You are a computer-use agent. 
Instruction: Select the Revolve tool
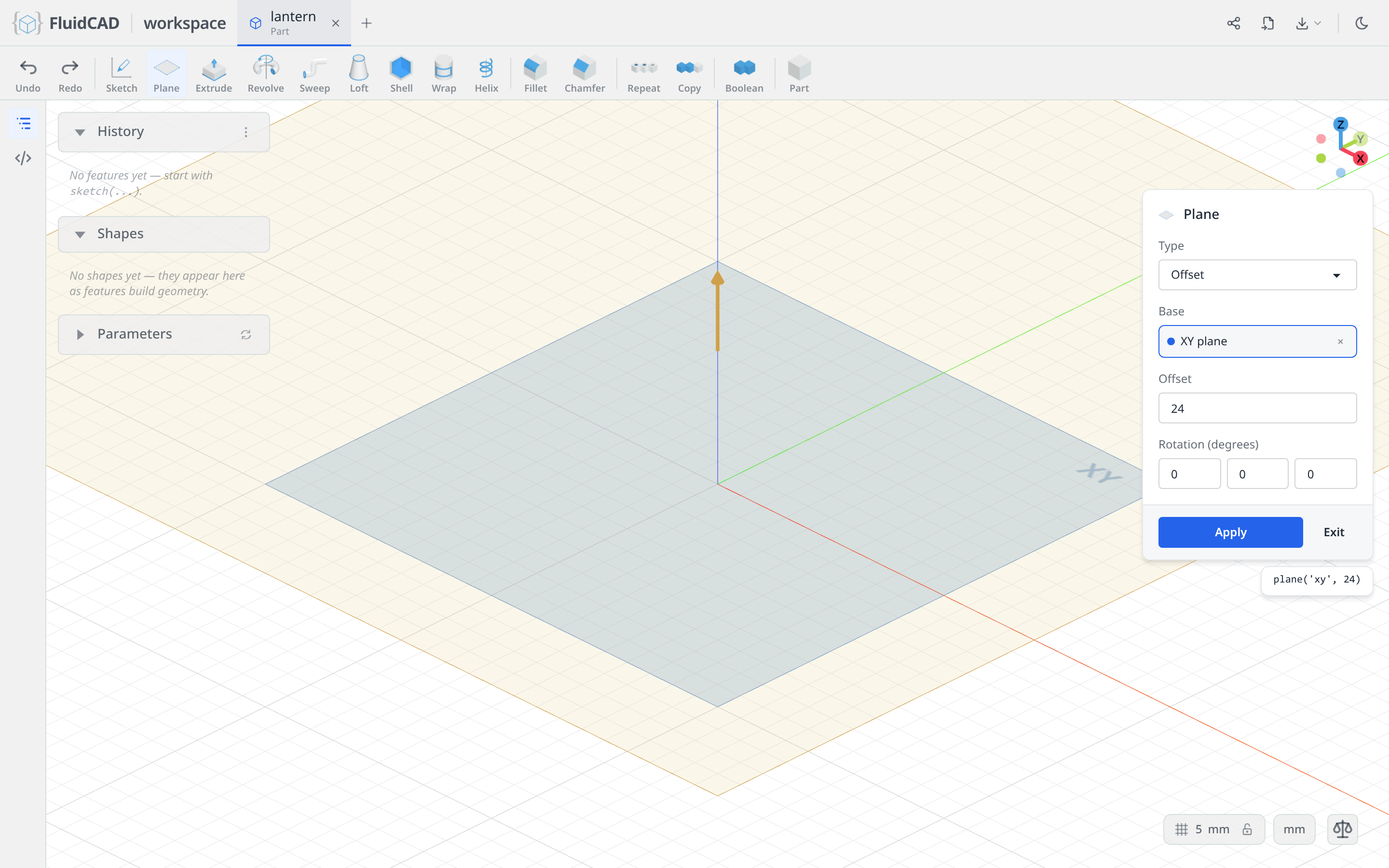265,74
